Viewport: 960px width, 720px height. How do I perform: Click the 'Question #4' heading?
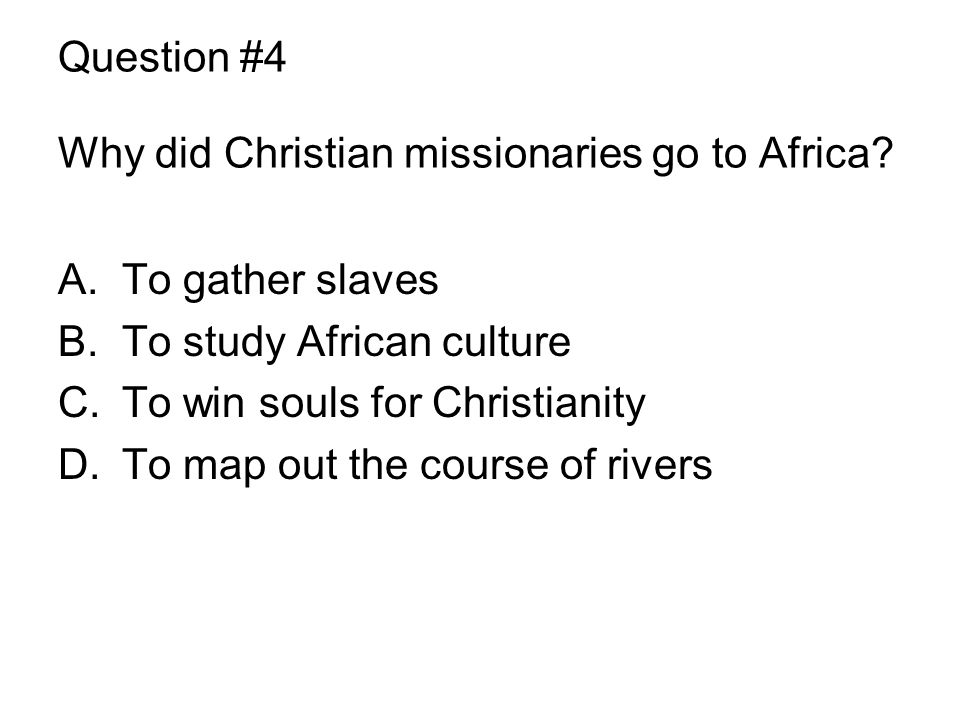tap(171, 58)
